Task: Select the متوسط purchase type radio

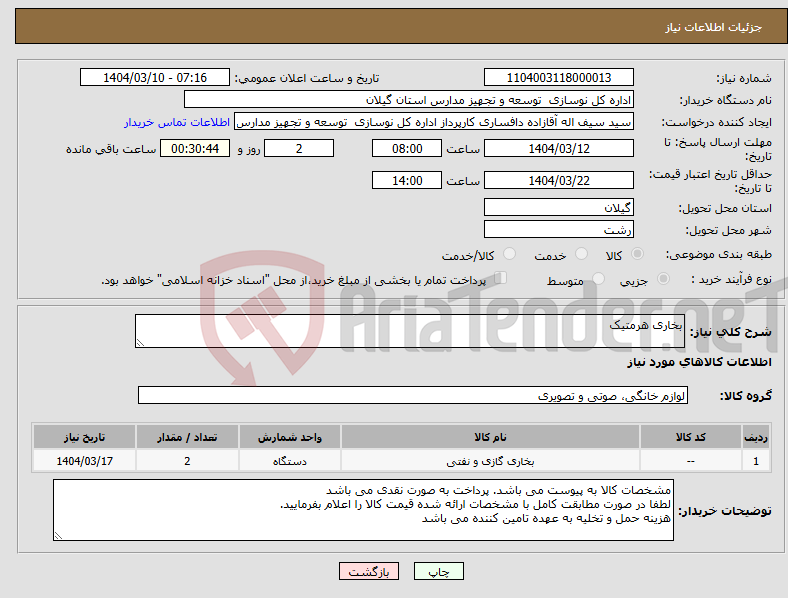Action: [598, 278]
